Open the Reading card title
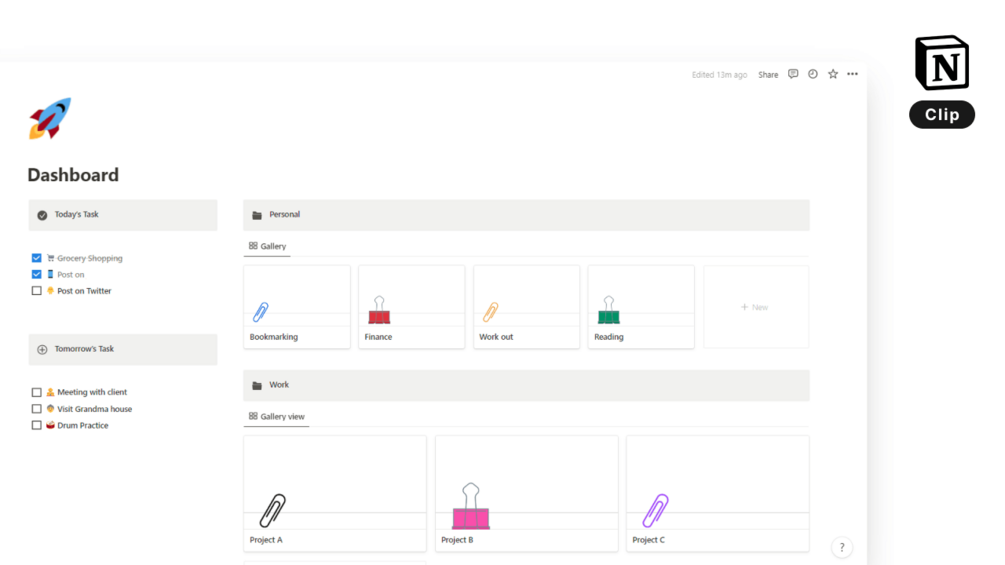The height and width of the screenshot is (565, 1005). [609, 337]
